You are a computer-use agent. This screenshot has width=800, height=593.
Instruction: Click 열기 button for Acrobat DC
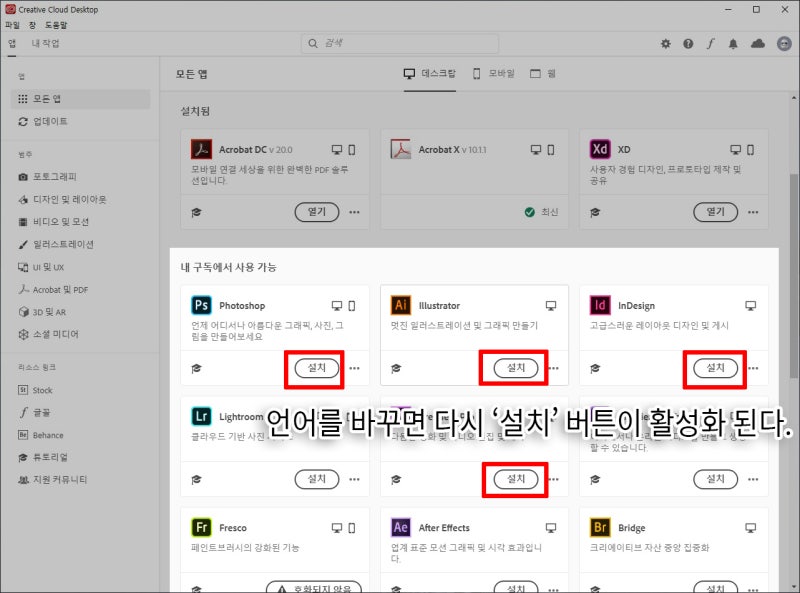tap(317, 212)
